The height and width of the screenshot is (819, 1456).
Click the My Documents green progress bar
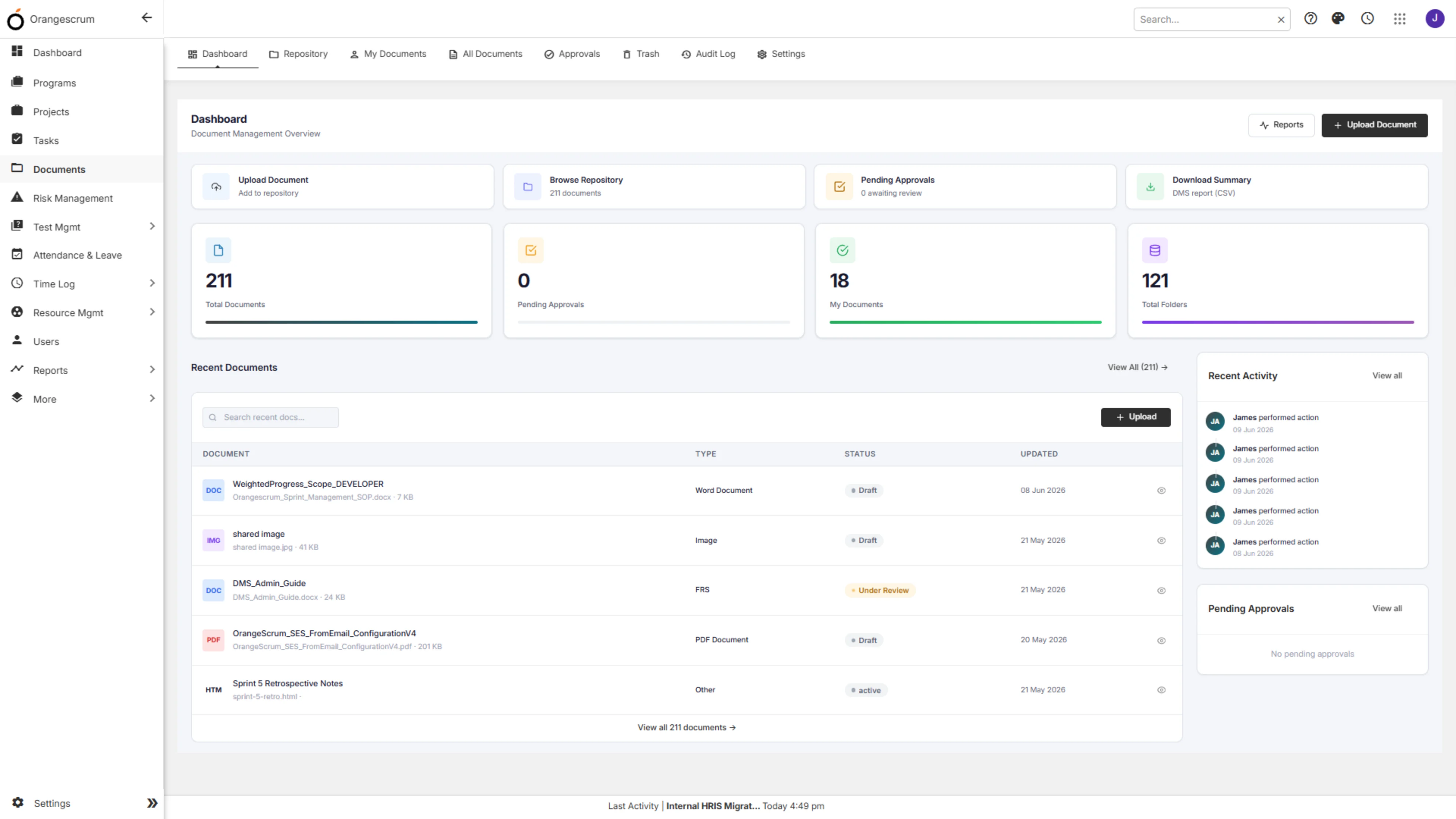(x=965, y=322)
